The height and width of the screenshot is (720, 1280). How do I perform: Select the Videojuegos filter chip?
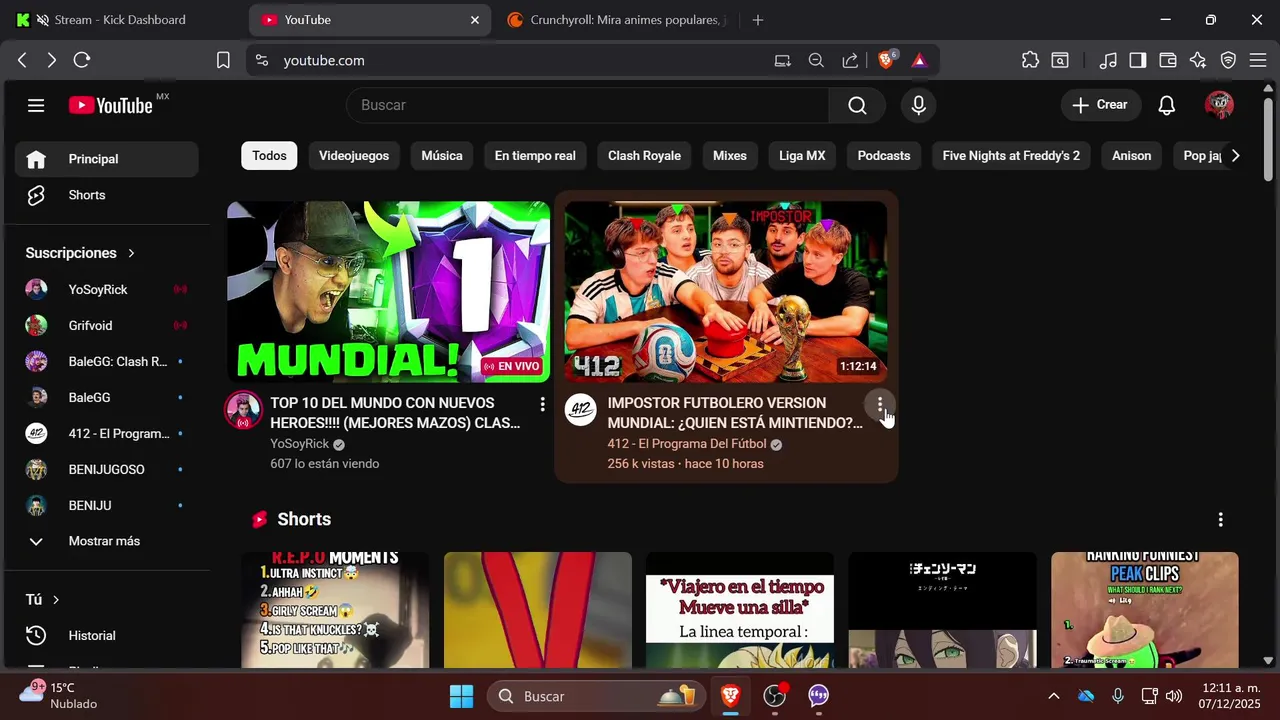click(354, 156)
